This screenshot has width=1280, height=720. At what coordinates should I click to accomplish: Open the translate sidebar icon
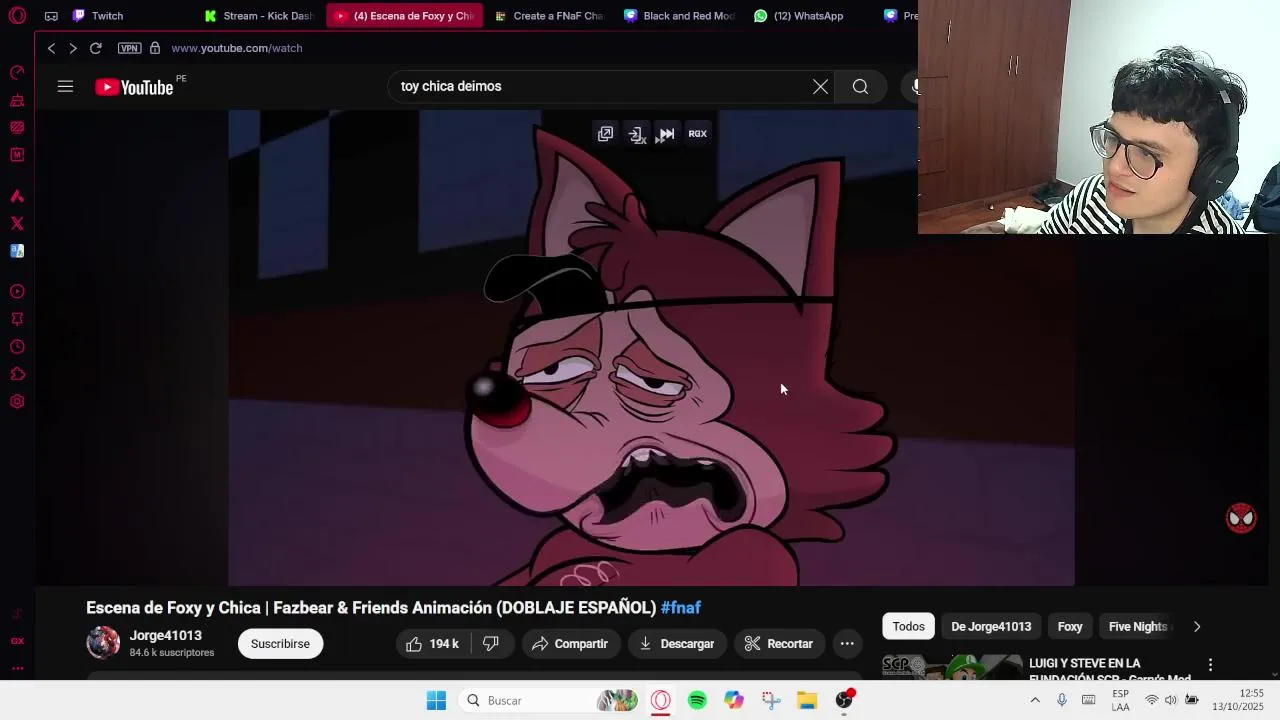click(x=17, y=251)
